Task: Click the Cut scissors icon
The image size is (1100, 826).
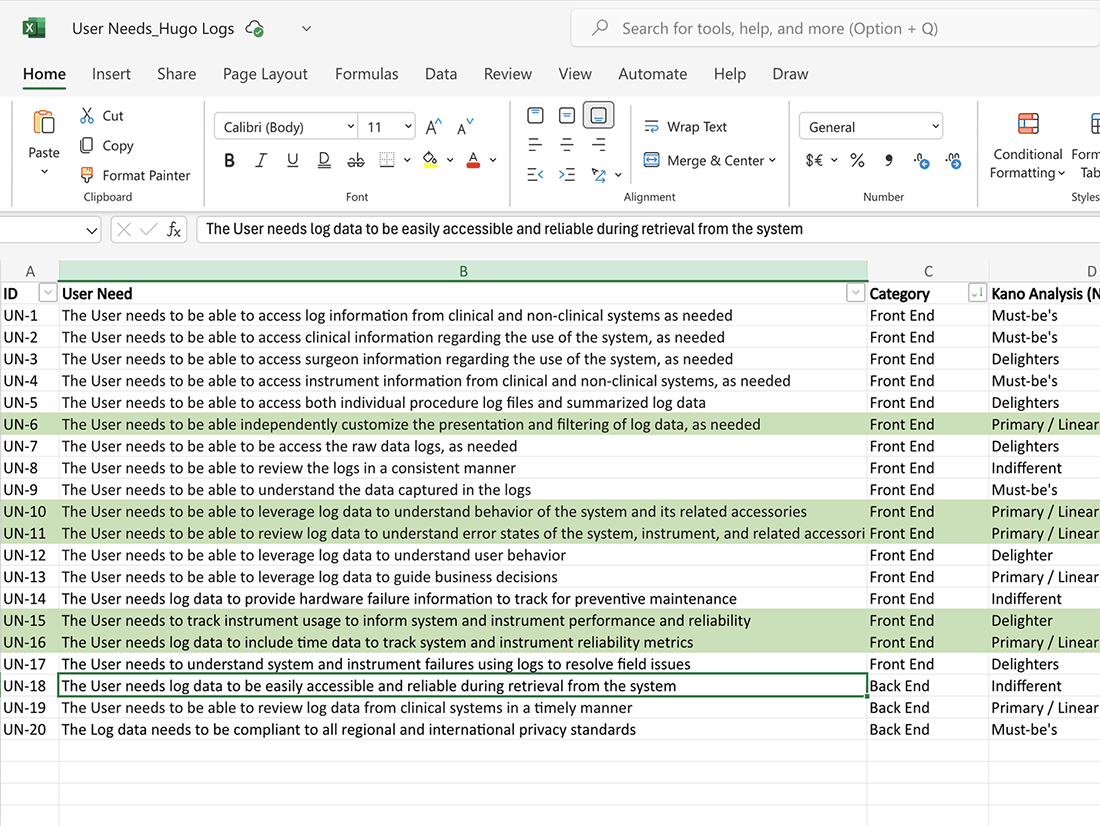Action: click(x=87, y=115)
